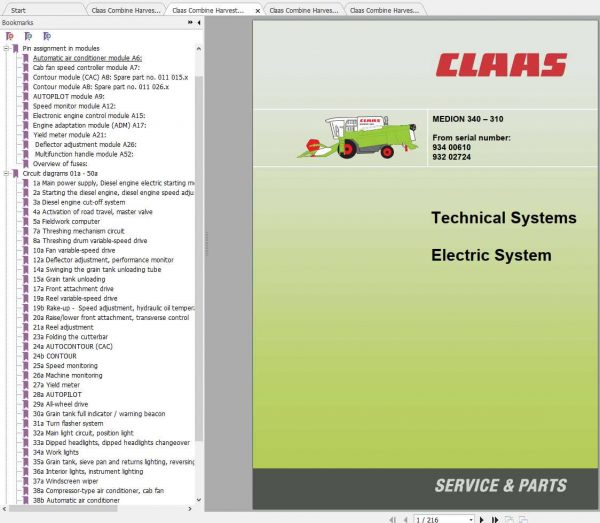The width and height of the screenshot is (600, 523).
Task: Click bookmark icon beside 17a Front attachment drive
Action: click(x=26, y=289)
